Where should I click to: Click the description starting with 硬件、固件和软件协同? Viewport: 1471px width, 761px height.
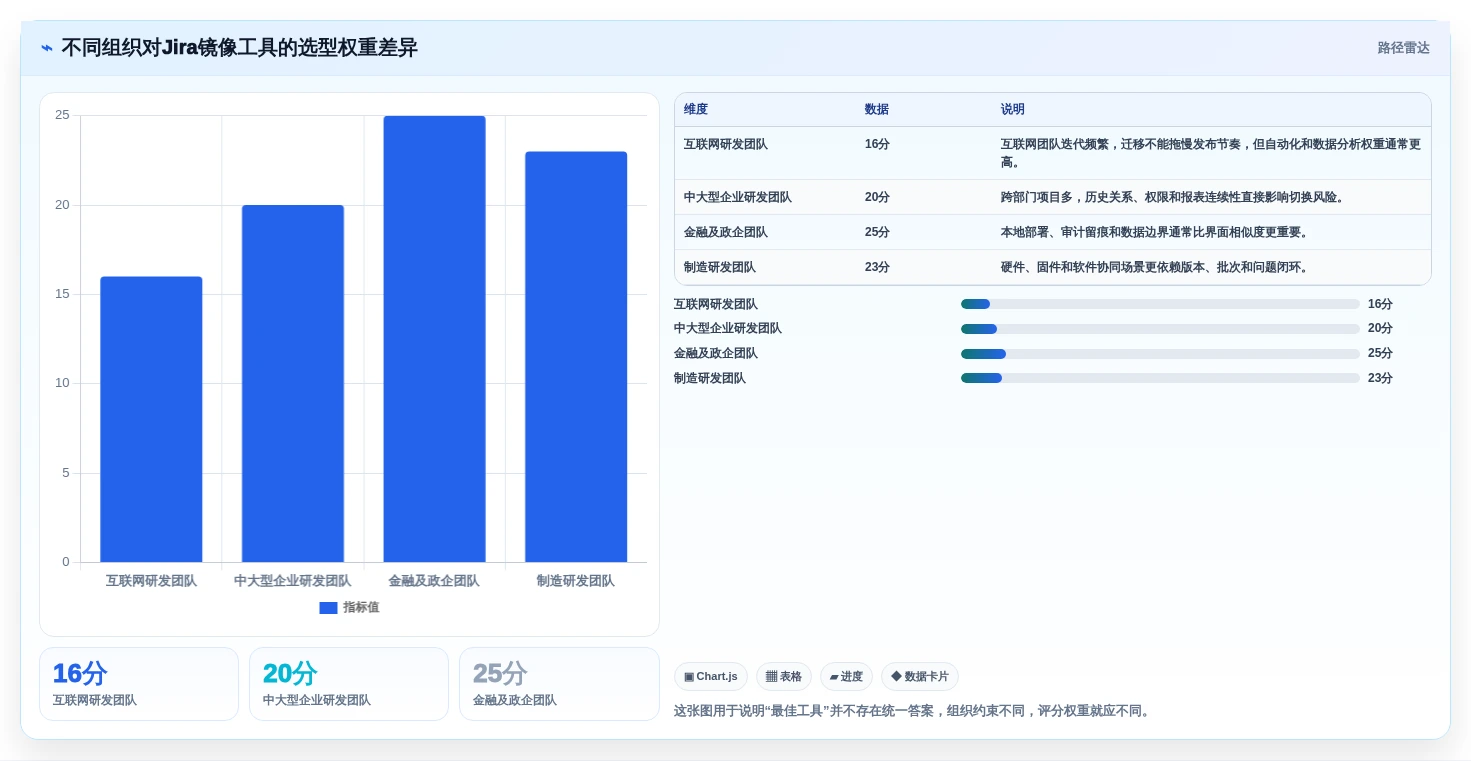coord(1155,267)
